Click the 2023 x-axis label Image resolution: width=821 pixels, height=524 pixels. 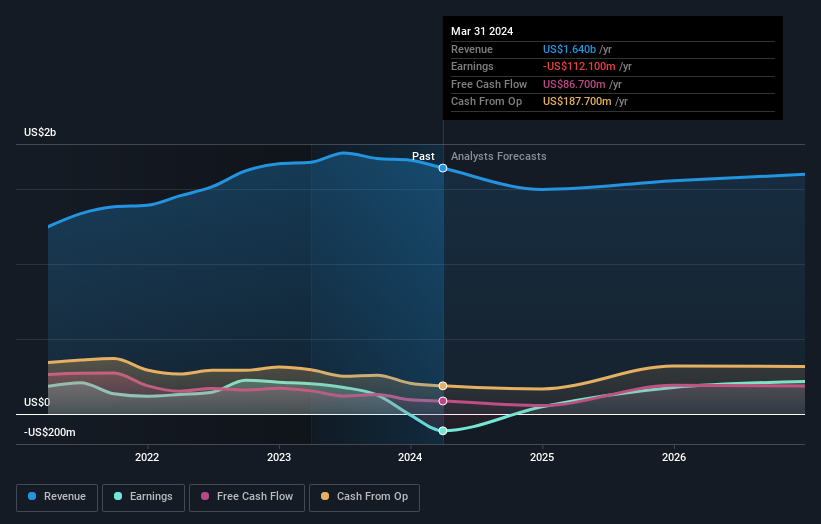point(279,458)
